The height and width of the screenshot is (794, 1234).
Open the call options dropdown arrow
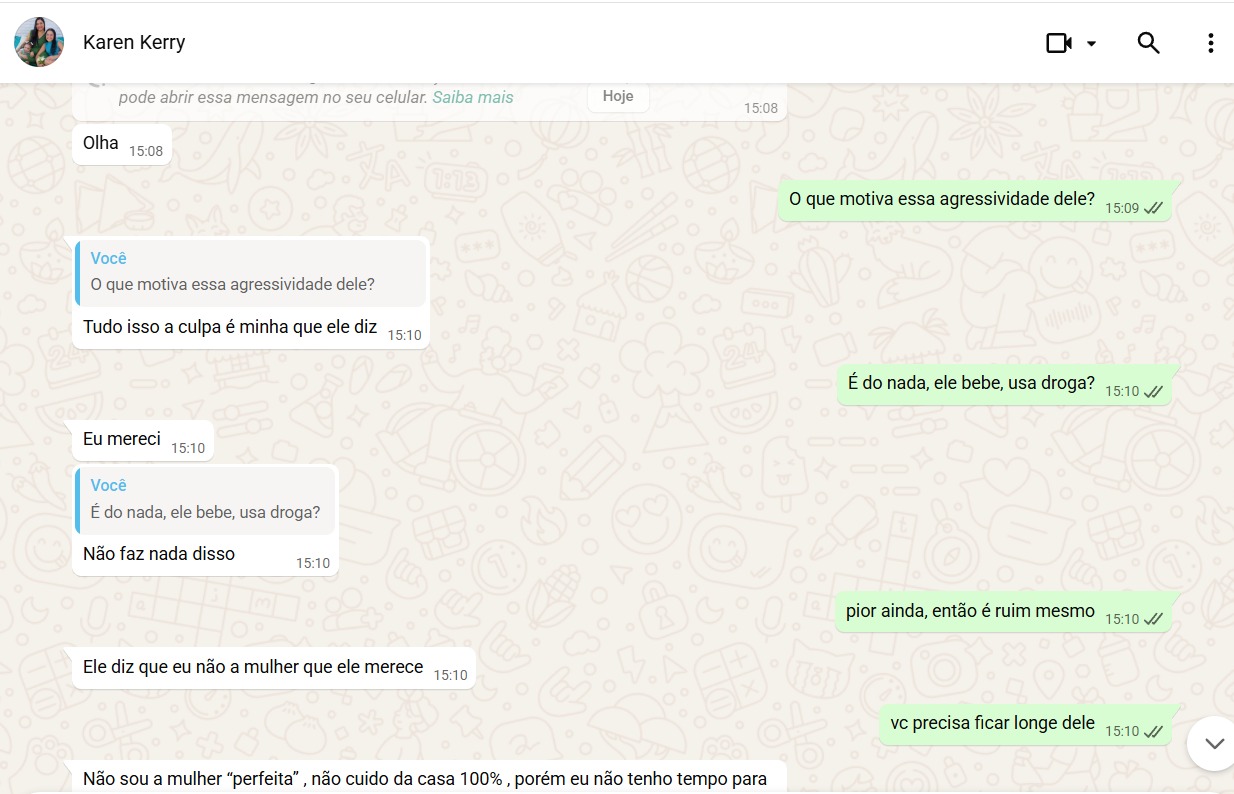click(1091, 44)
